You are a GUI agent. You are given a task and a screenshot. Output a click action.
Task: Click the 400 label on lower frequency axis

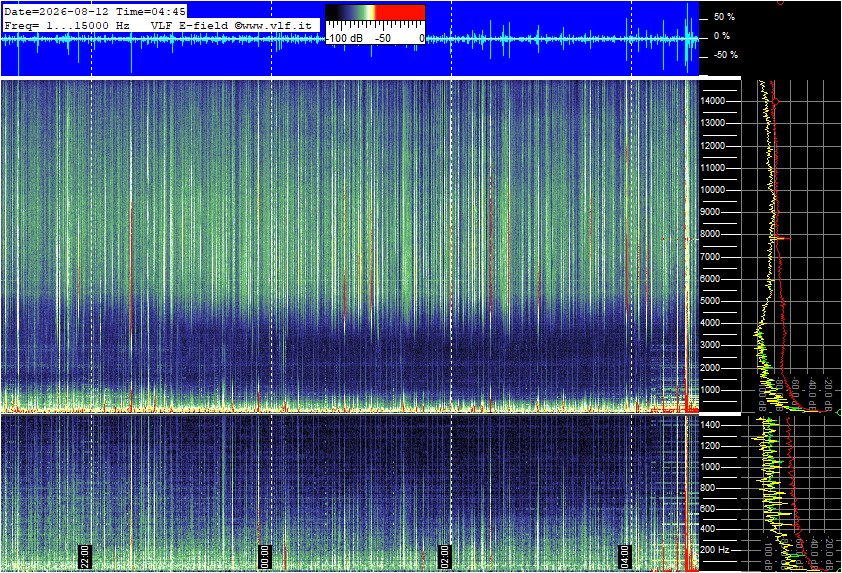pyautogui.click(x=708, y=528)
